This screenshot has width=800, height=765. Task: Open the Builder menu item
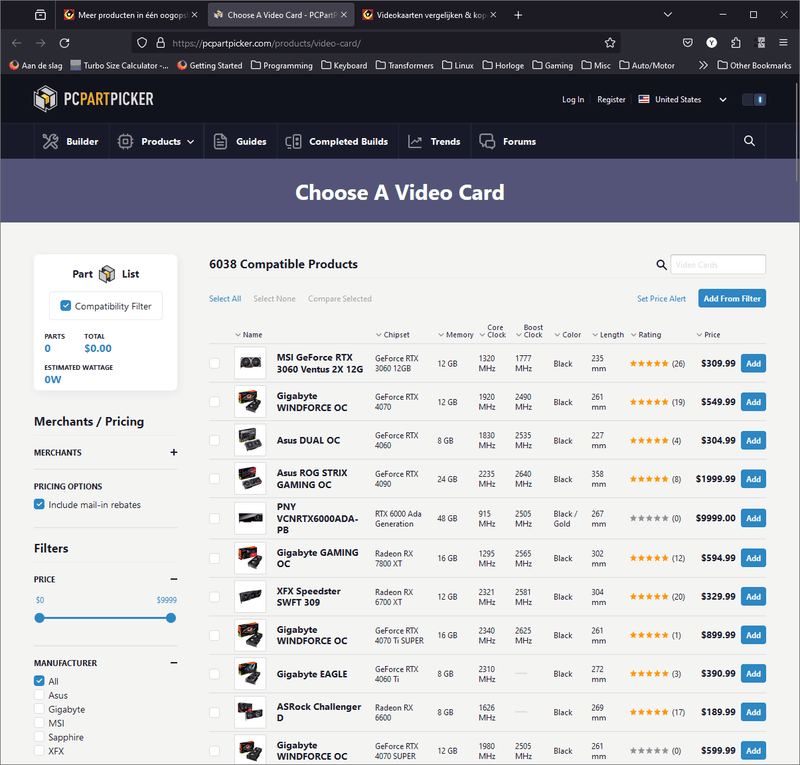tap(70, 141)
